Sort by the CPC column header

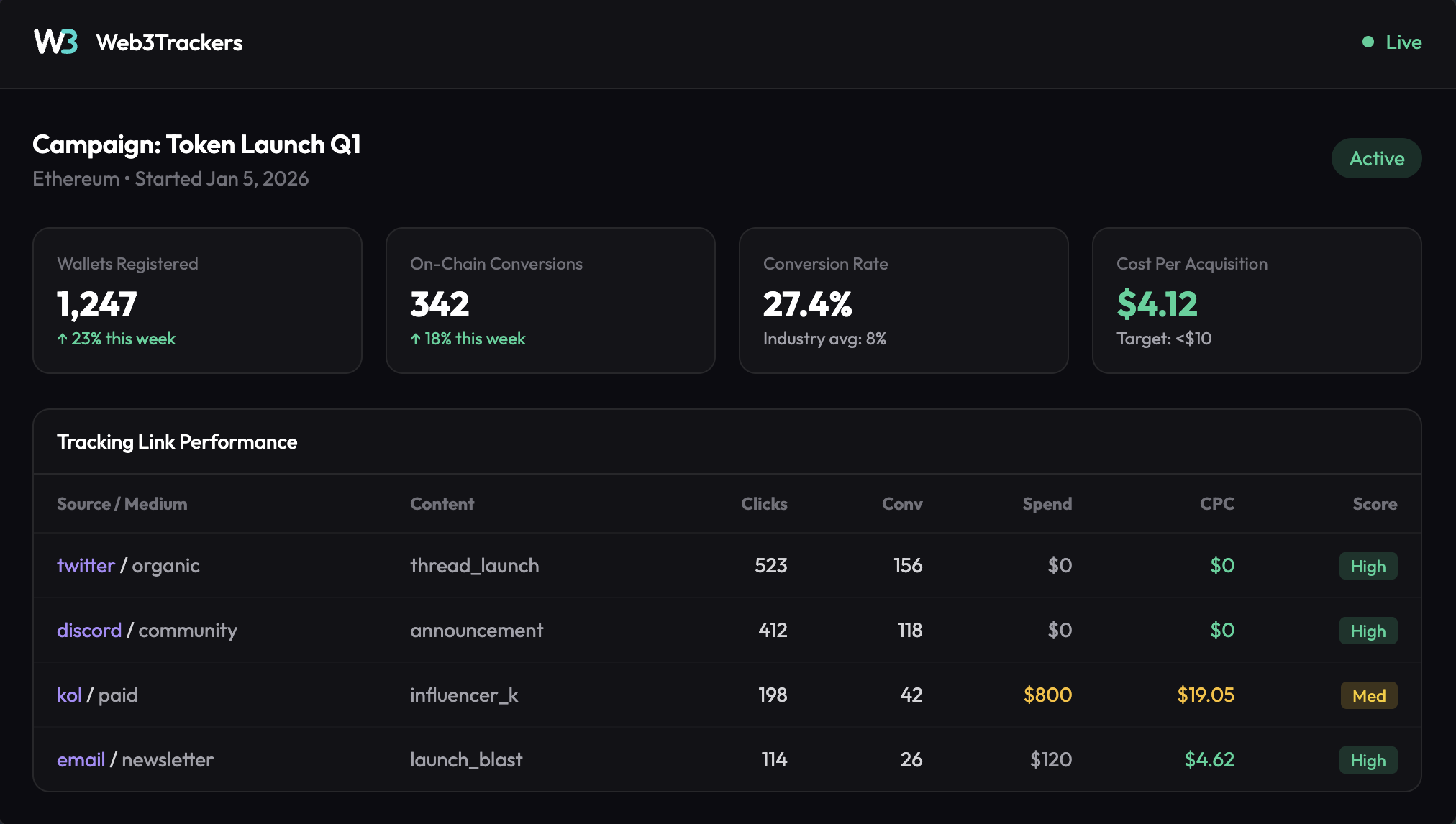1216,504
